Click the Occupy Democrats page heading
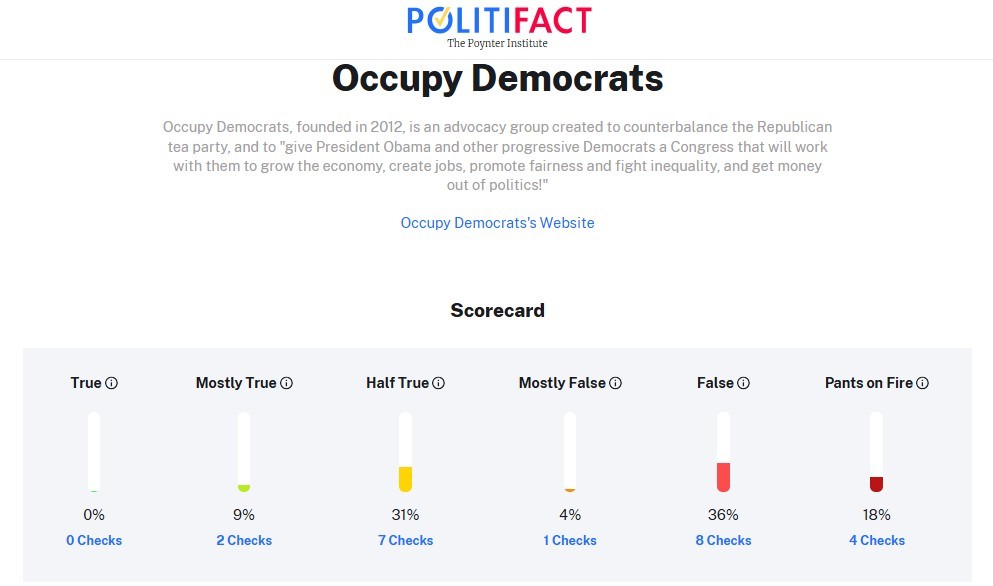993x586 pixels. tap(498, 79)
